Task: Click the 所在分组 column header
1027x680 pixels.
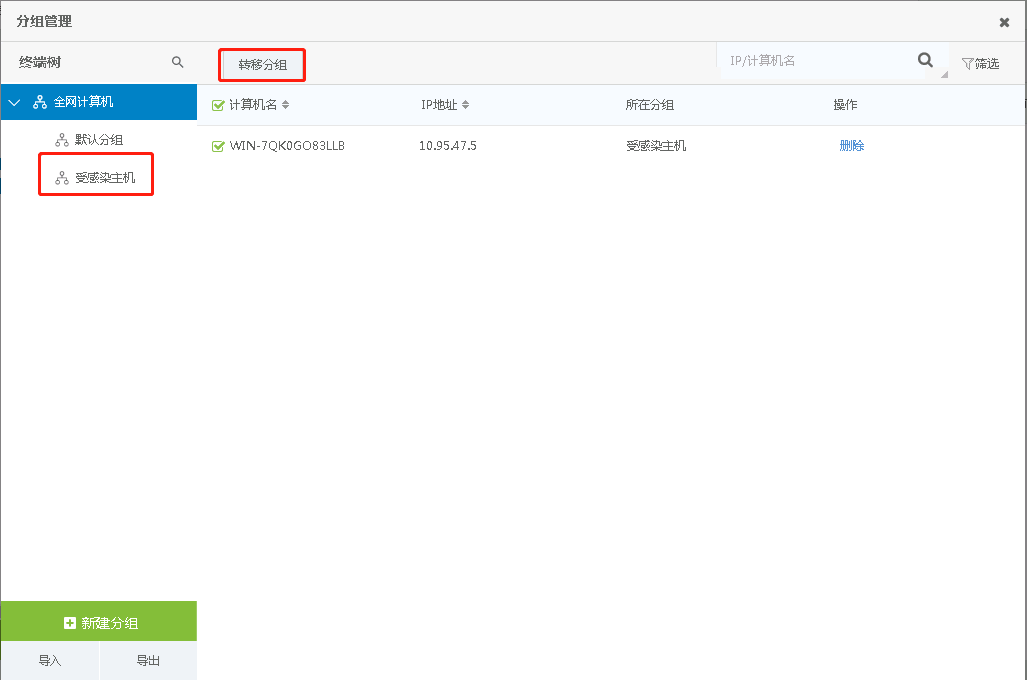Action: click(x=649, y=105)
